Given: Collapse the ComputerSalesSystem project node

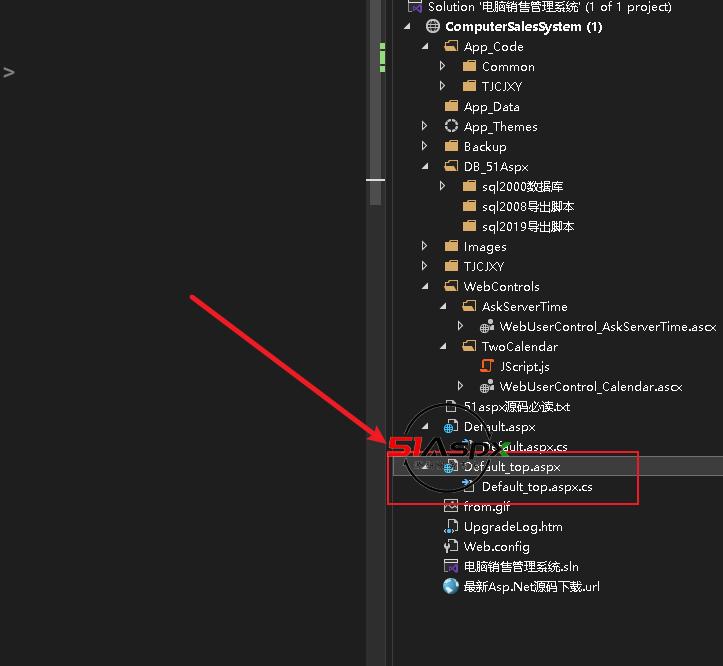Looking at the screenshot, I should pos(407,27).
